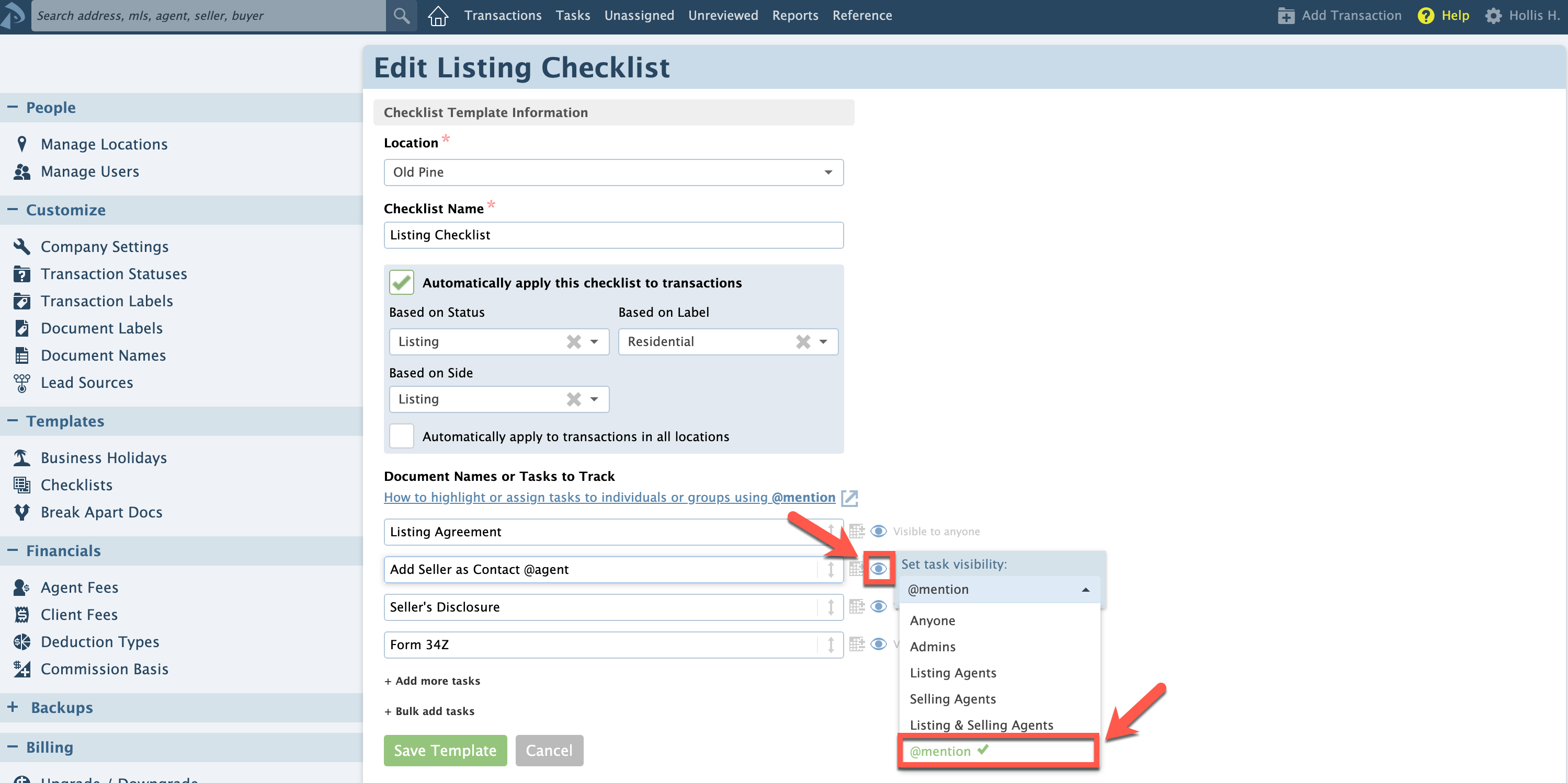1568x783 pixels.
Task: Open Hollis H. settings gear icon
Action: click(1493, 16)
